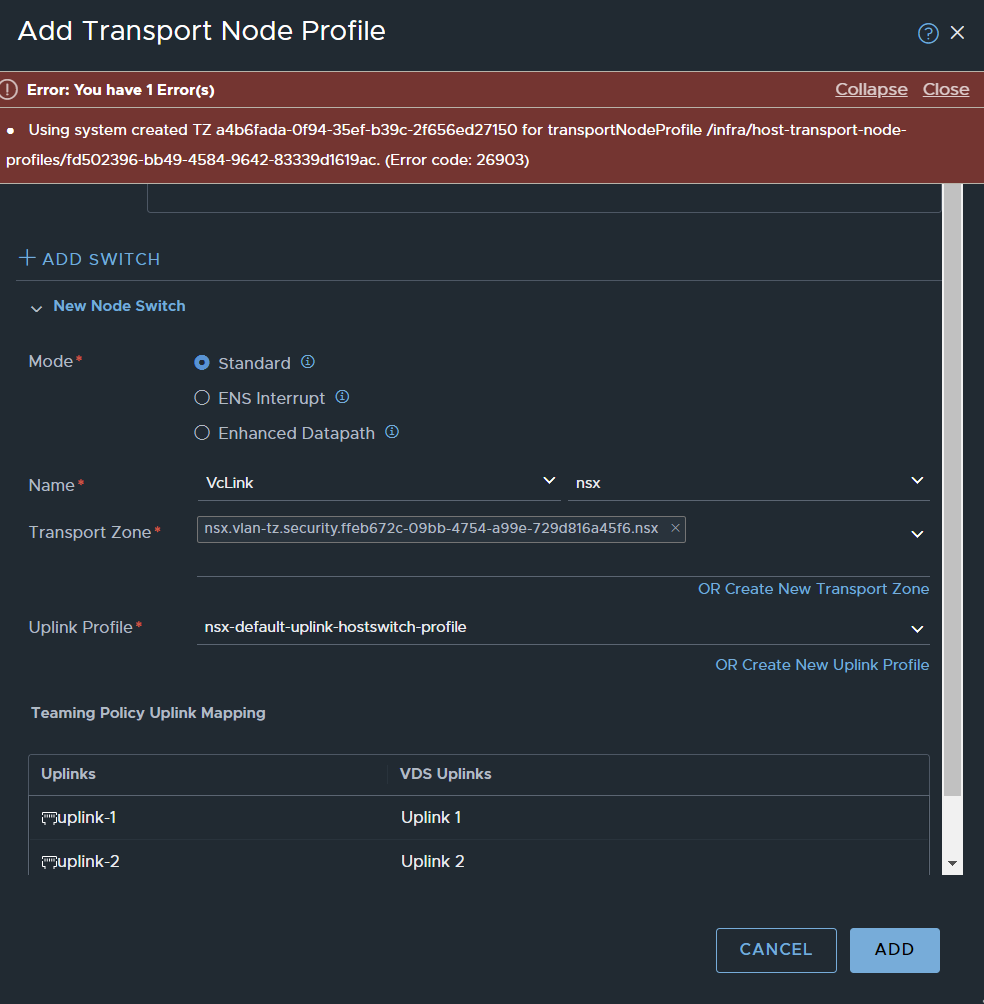Open the nsx switch name dropdown

[749, 483]
